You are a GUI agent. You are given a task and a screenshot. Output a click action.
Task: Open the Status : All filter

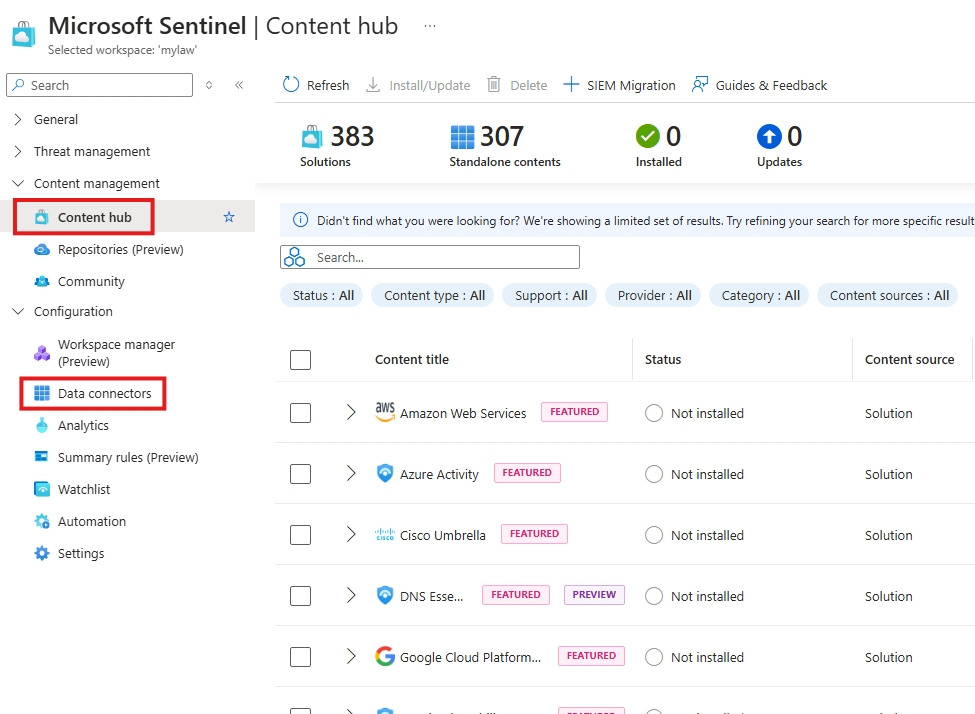coord(323,295)
